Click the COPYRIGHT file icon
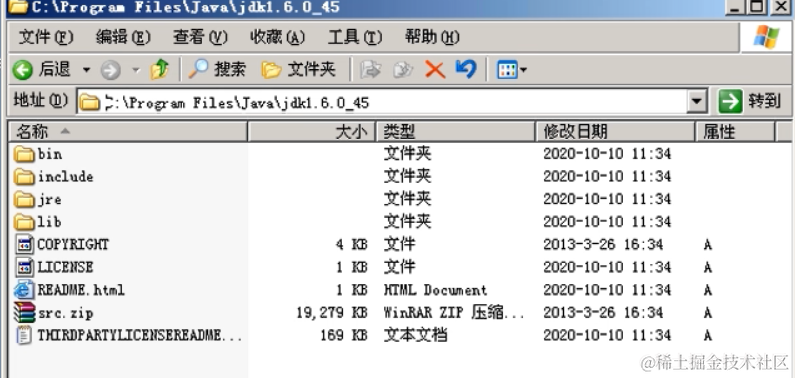Viewport: 795px width, 378px height. click(x=25, y=244)
